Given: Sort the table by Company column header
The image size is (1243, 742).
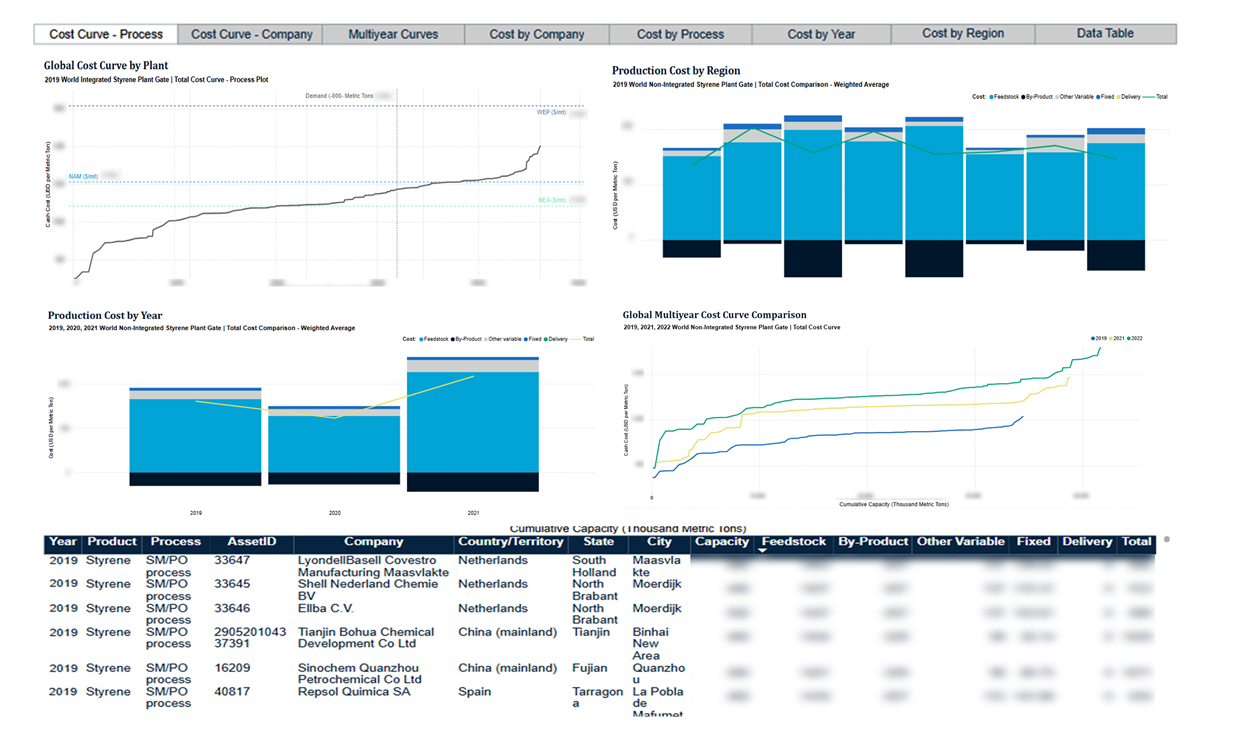Looking at the screenshot, I should tap(373, 542).
